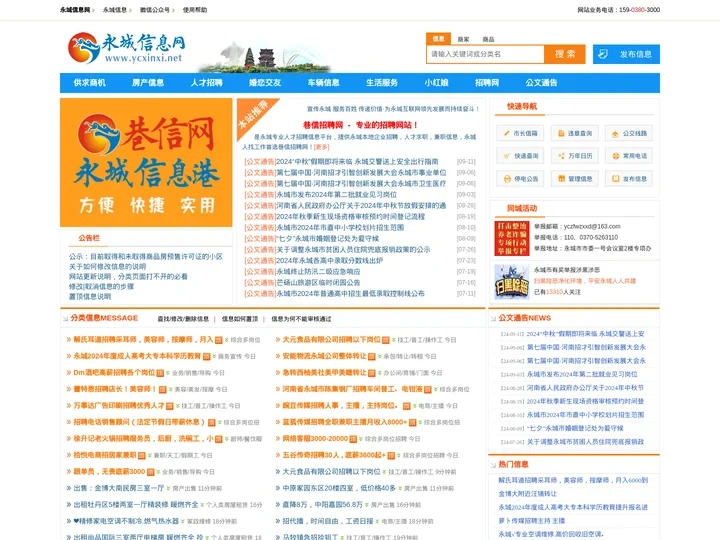The image size is (720, 540).
Task: Open 招聘网 in the navigation bar
Action: point(487,83)
